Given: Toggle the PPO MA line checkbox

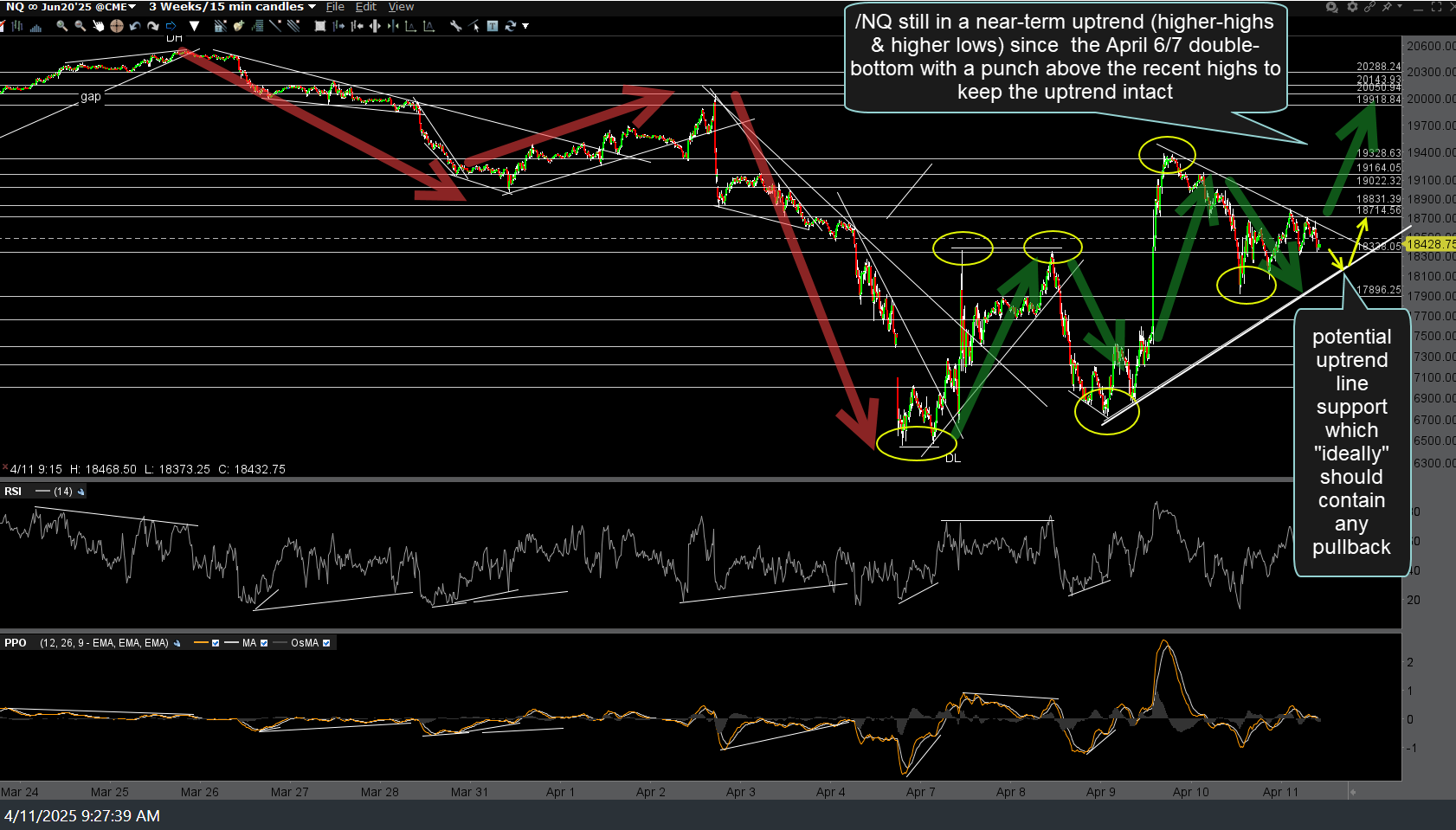Looking at the screenshot, I should coord(264,643).
